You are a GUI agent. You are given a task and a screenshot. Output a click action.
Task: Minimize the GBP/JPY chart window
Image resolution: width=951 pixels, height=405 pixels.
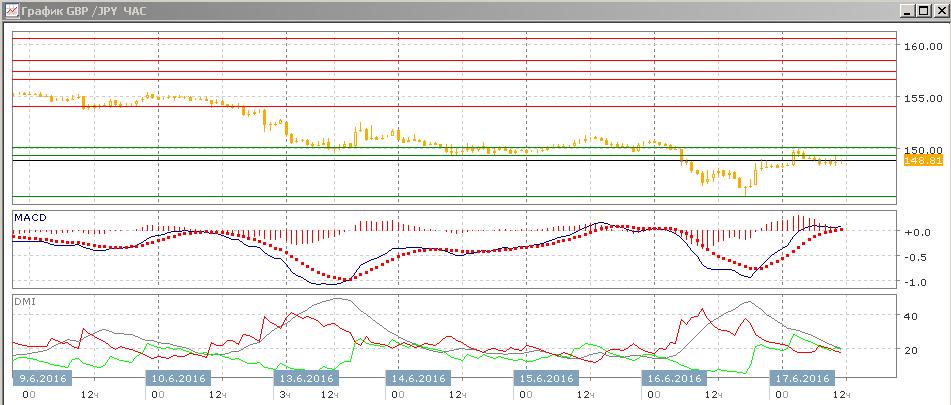click(908, 11)
